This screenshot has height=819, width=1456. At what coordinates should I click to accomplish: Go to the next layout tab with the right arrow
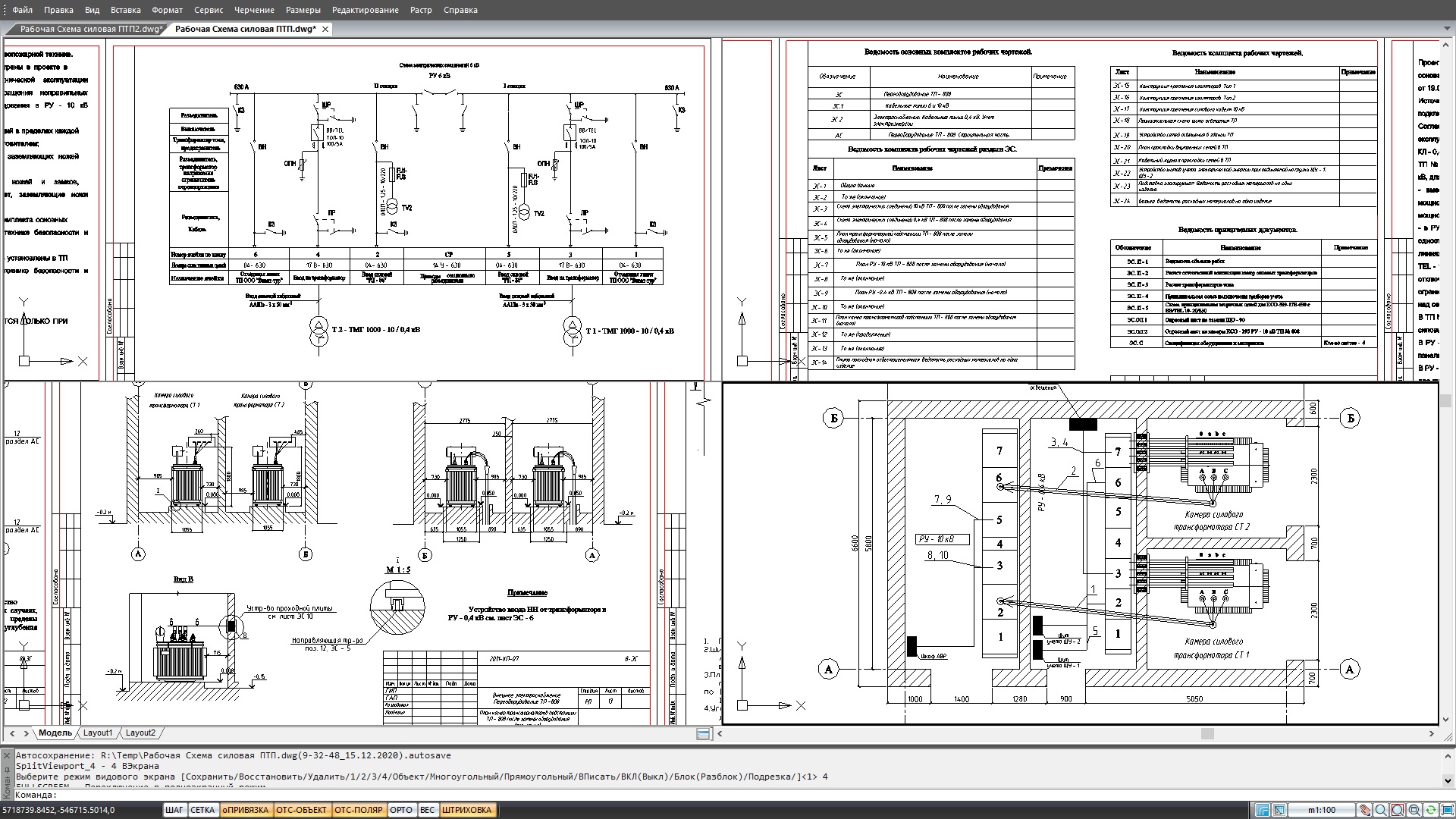pos(27,733)
